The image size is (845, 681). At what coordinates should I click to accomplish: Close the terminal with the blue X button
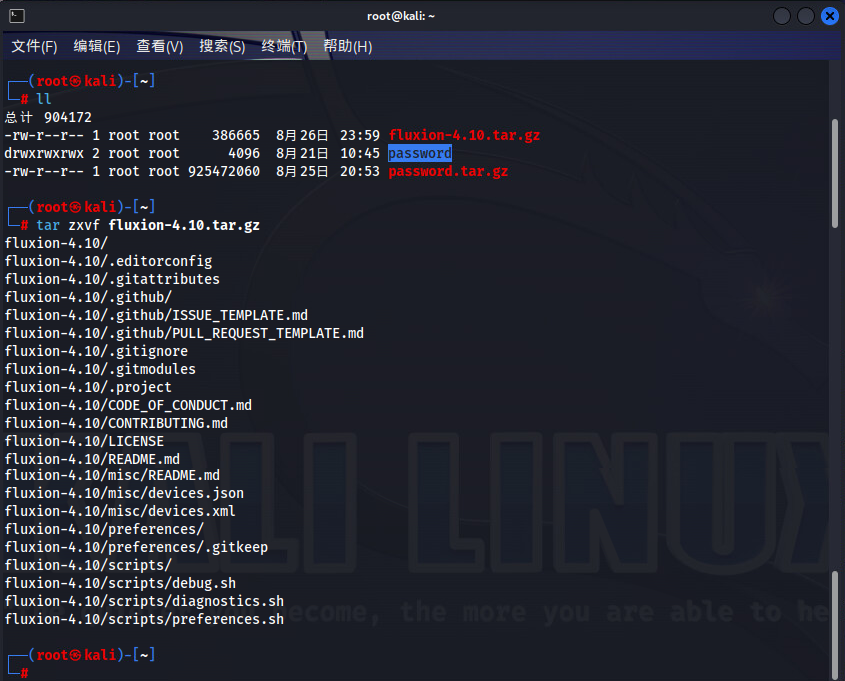click(830, 16)
